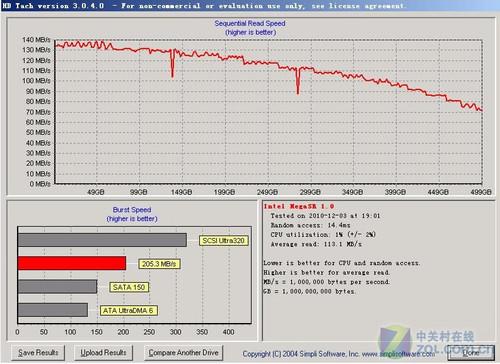Screen dimensions: 500x364
Task: Click the Upload Results button
Action: tap(103, 353)
